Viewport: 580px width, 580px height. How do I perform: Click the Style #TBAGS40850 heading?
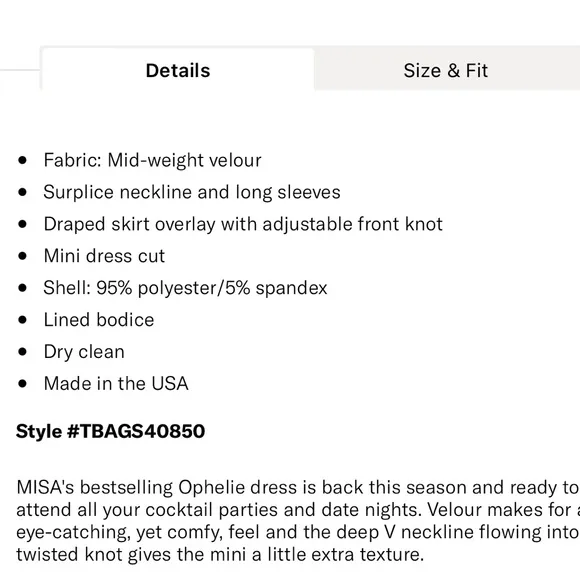[x=110, y=431]
